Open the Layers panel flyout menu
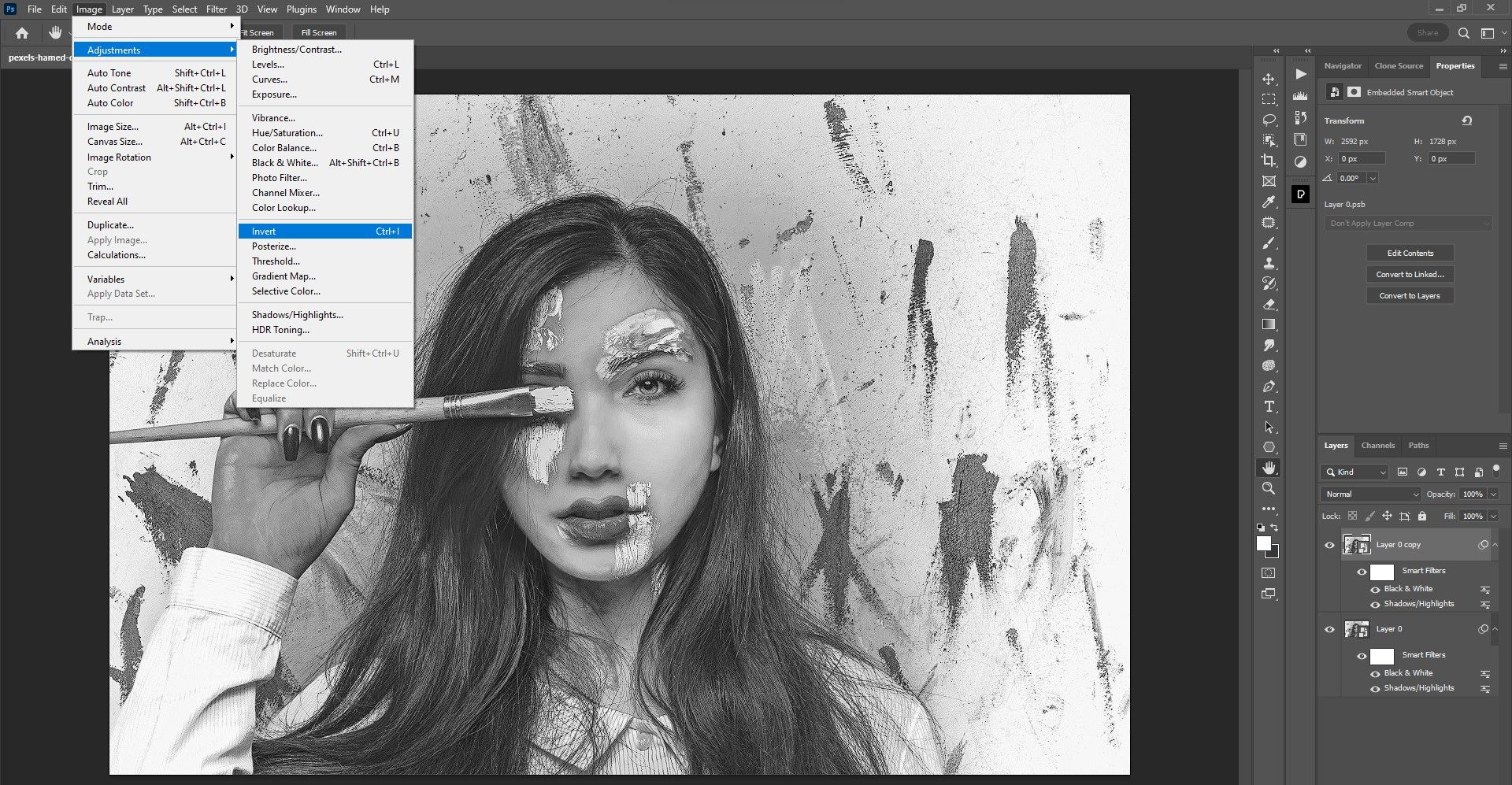This screenshot has width=1512, height=785. pyautogui.click(x=1503, y=446)
